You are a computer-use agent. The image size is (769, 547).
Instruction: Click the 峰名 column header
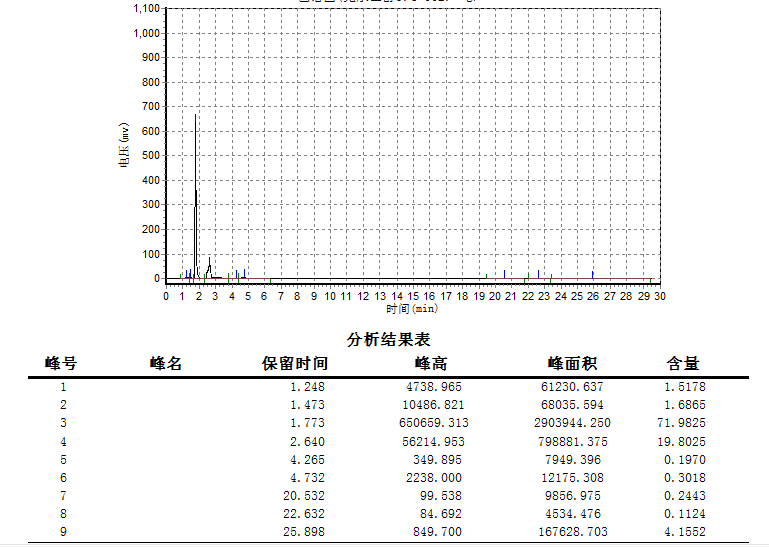[166, 364]
